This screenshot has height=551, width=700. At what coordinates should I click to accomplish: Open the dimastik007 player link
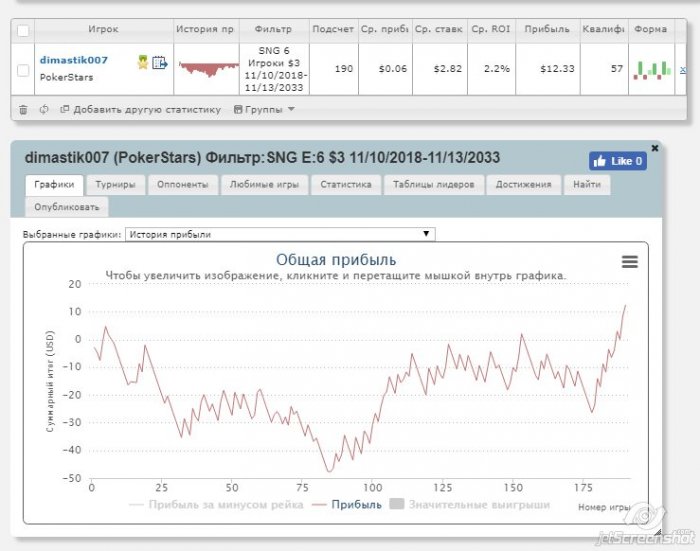pos(74,60)
